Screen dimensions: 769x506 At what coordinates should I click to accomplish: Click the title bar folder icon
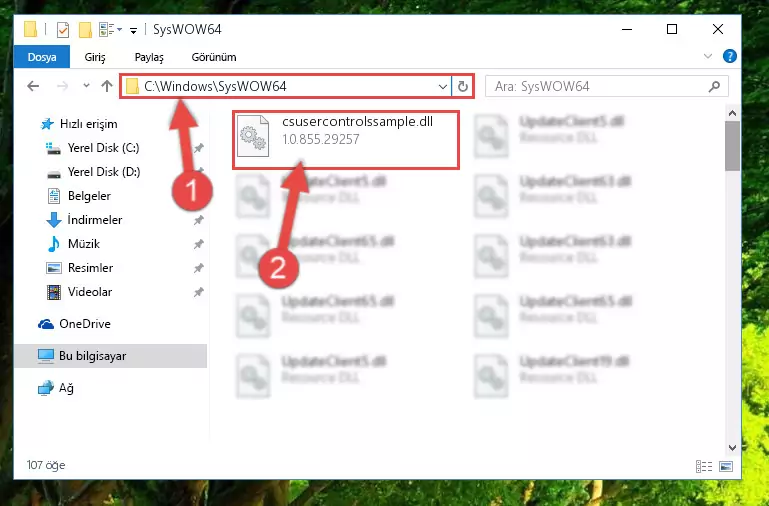[30, 29]
